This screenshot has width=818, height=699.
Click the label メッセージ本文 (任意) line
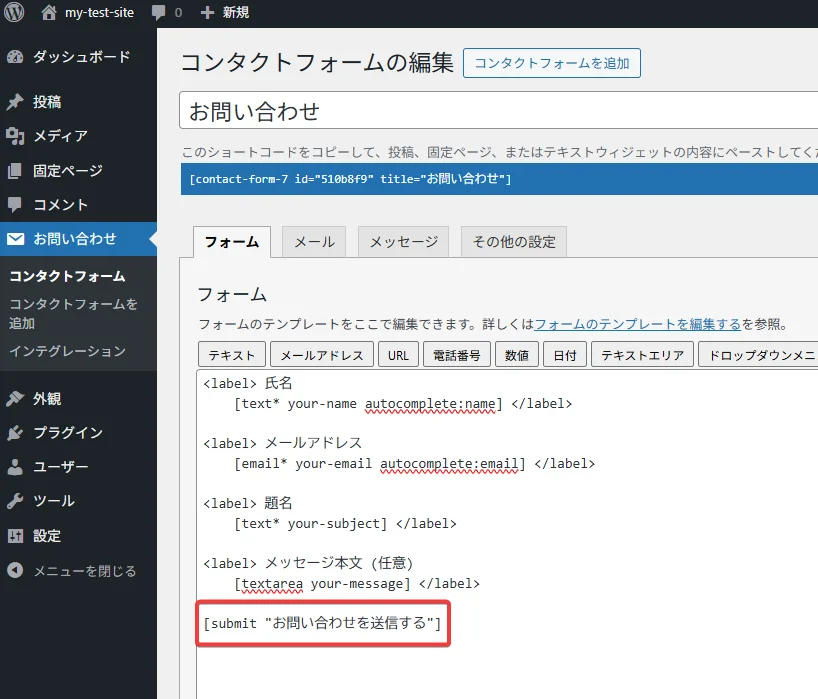pyautogui.click(x=308, y=563)
